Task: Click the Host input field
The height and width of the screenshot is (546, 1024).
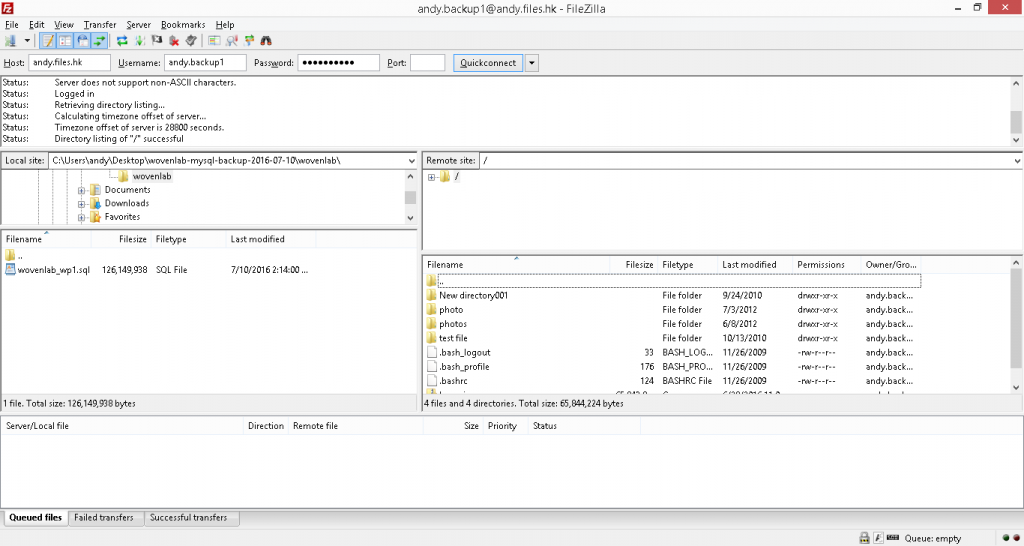Action: (x=69, y=63)
